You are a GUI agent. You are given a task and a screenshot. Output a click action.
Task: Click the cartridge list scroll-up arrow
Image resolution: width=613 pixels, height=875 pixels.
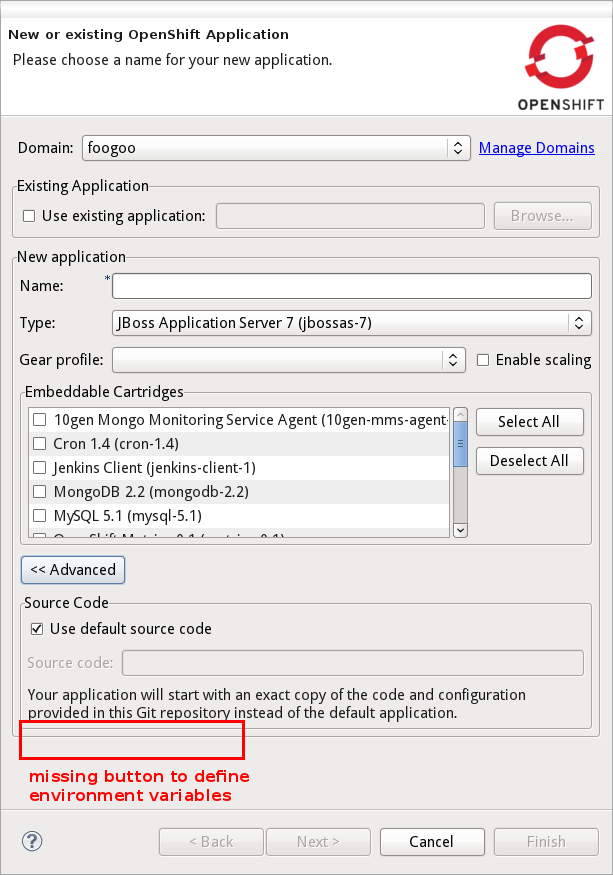(x=461, y=415)
